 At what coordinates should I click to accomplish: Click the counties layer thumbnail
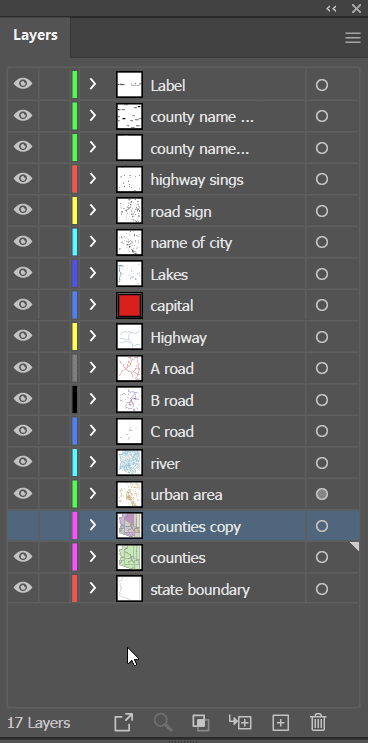click(129, 558)
